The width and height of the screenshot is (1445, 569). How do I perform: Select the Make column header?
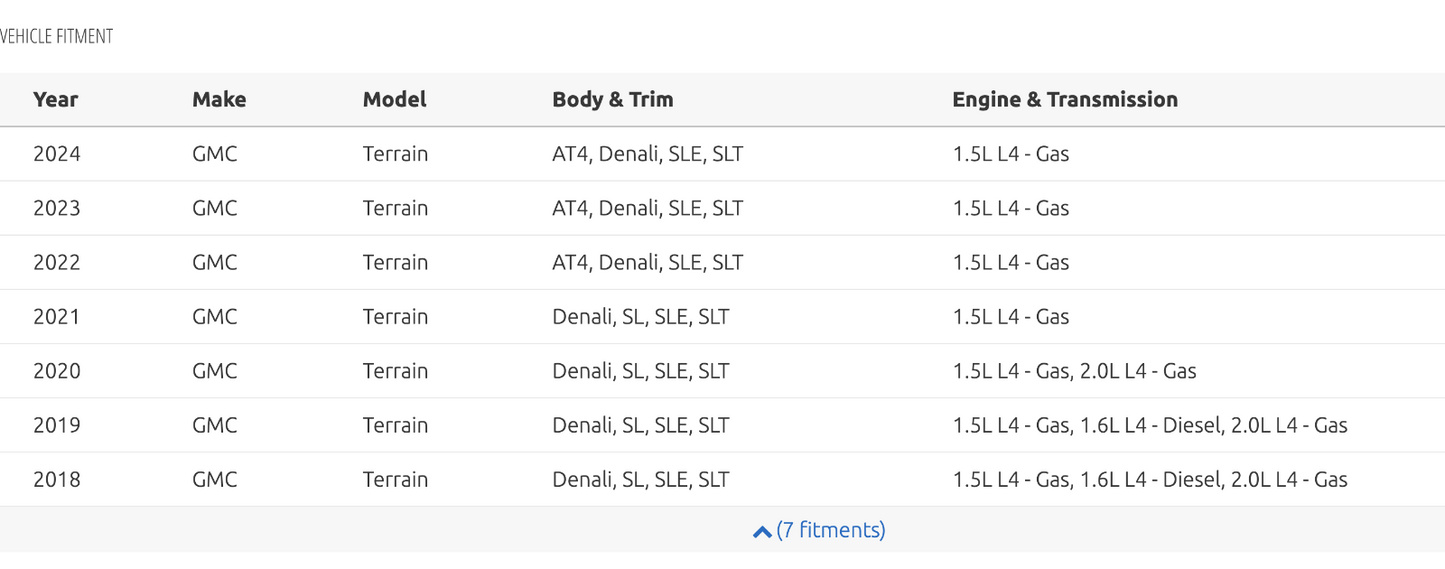coord(219,99)
